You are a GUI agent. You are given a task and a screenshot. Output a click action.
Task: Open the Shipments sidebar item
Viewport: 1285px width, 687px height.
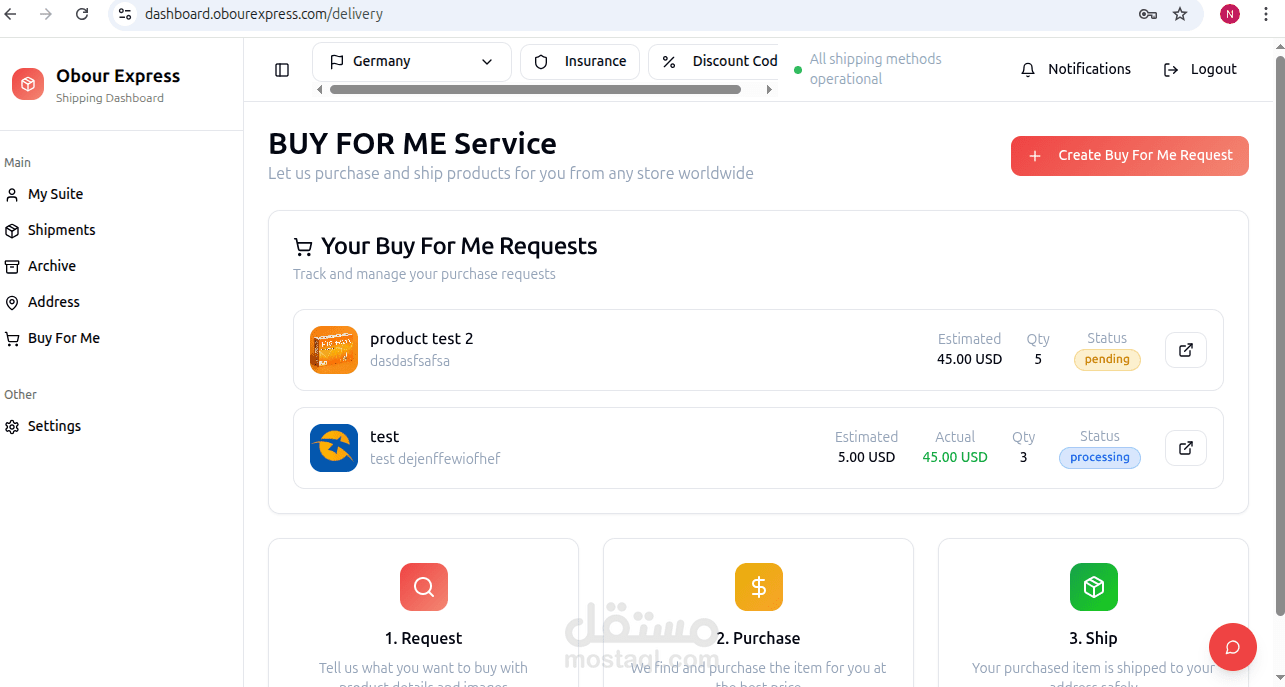[x=60, y=230]
